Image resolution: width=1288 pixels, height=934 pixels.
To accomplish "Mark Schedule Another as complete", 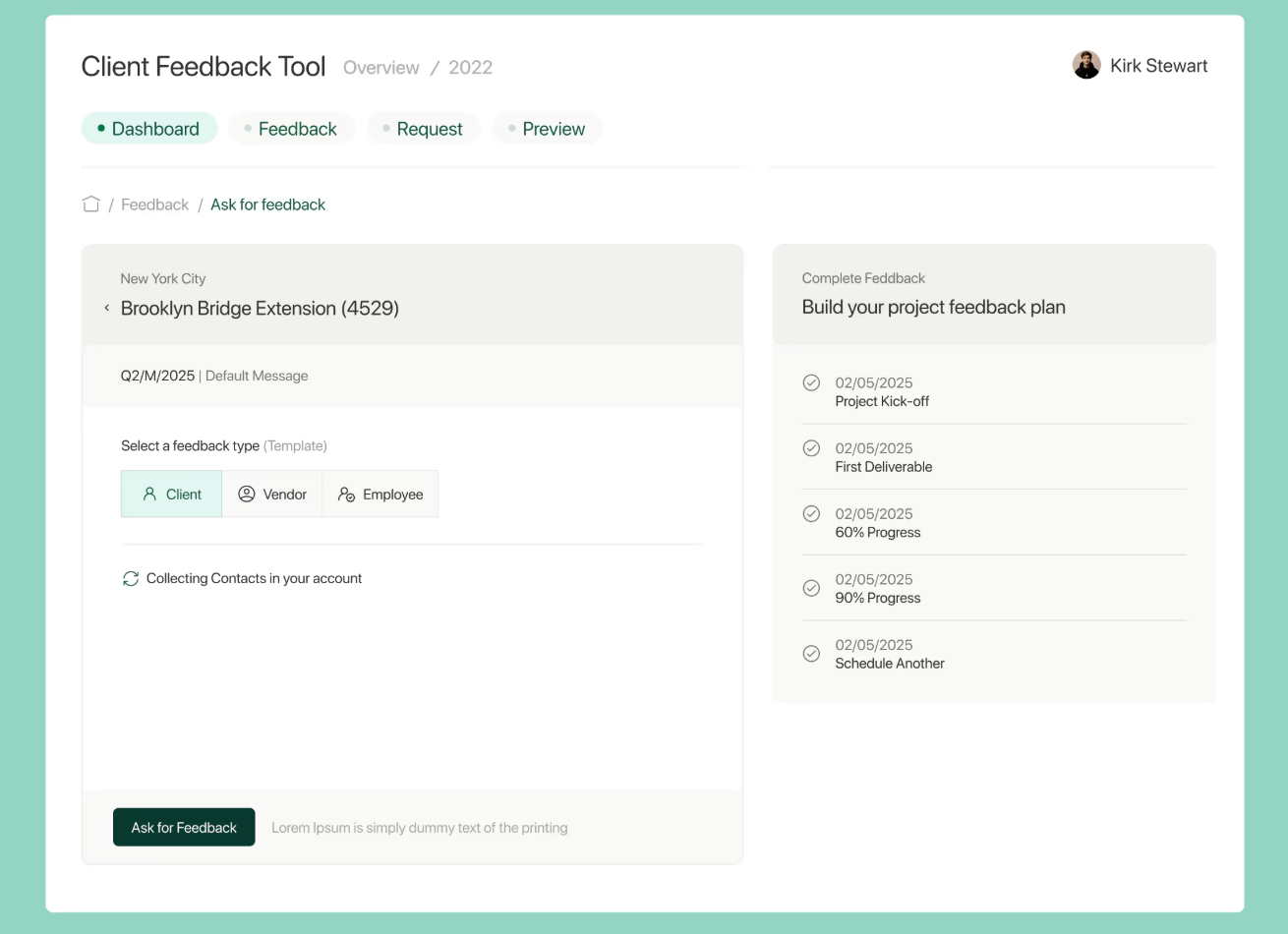I will click(811, 653).
